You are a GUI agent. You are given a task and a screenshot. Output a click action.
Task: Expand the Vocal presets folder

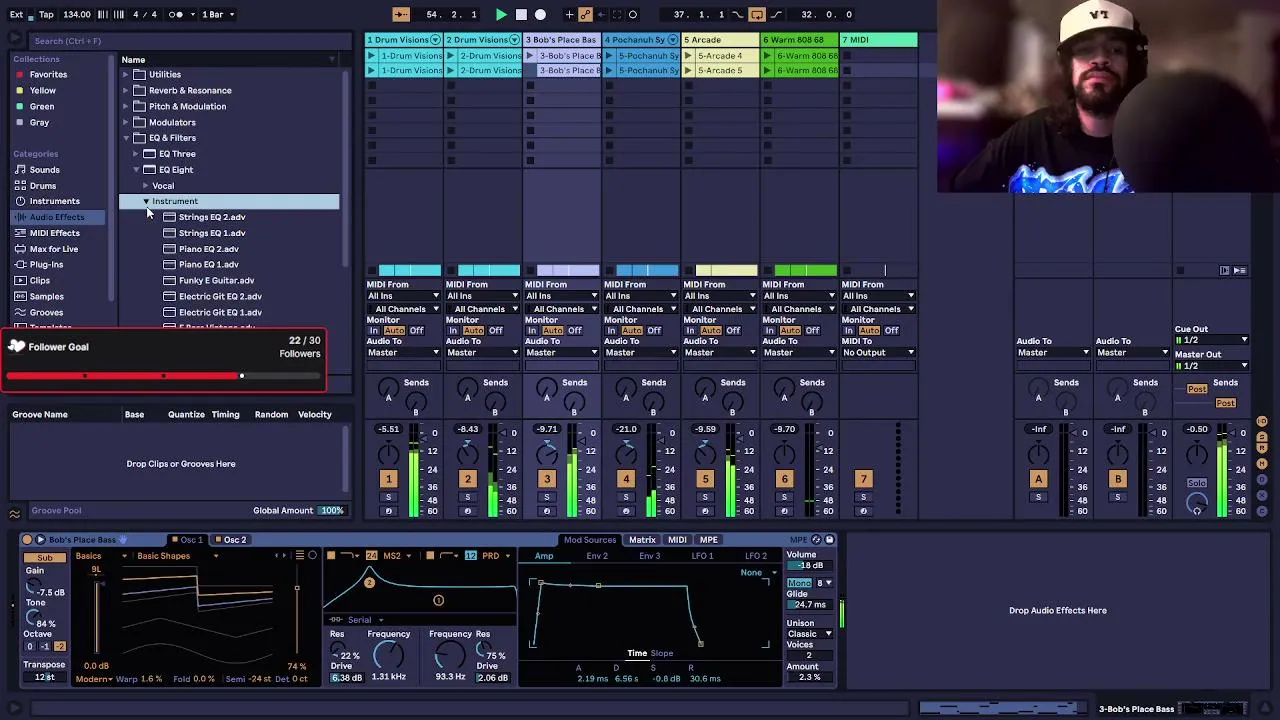[146, 186]
